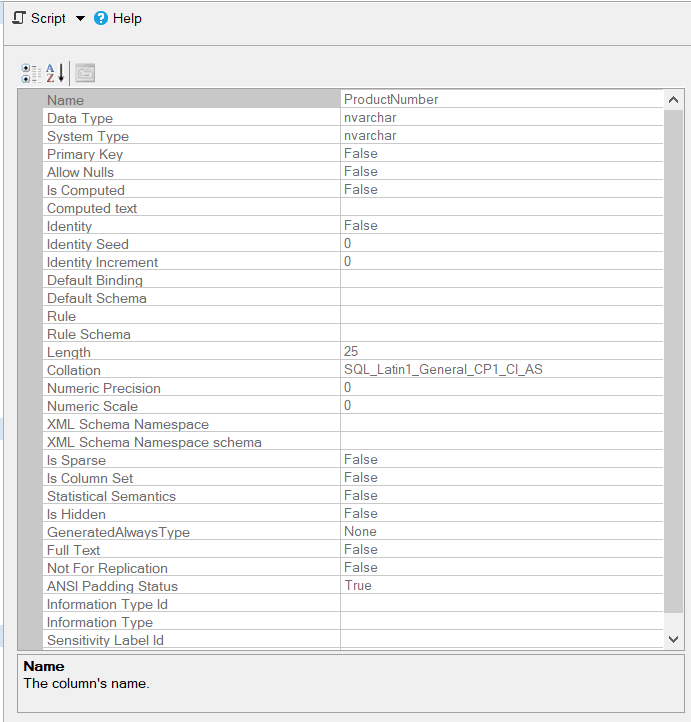Click the Script scroll icon
Viewport: 691px width, 722px height.
click(19, 18)
